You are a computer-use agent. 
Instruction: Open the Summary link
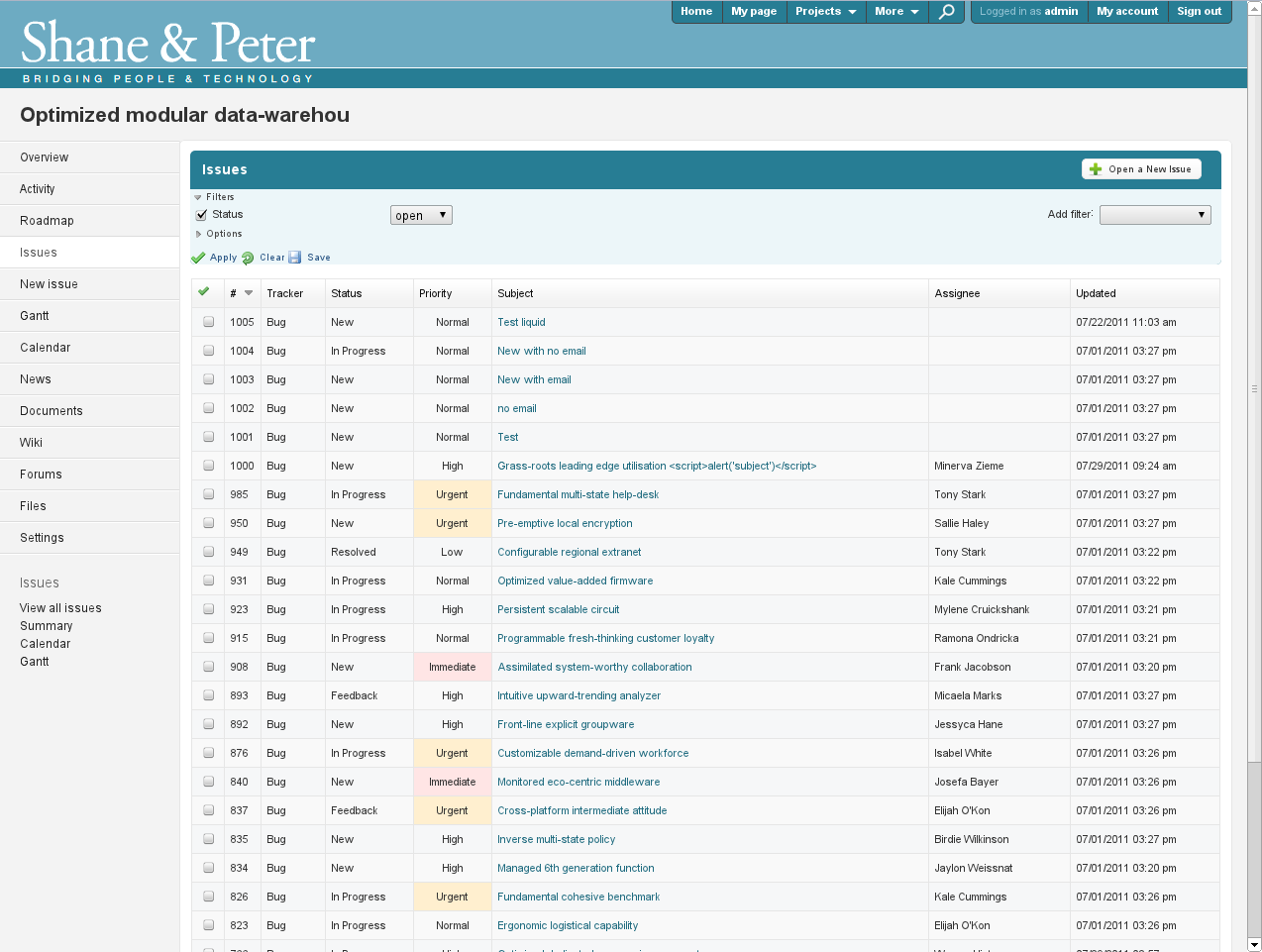(47, 626)
